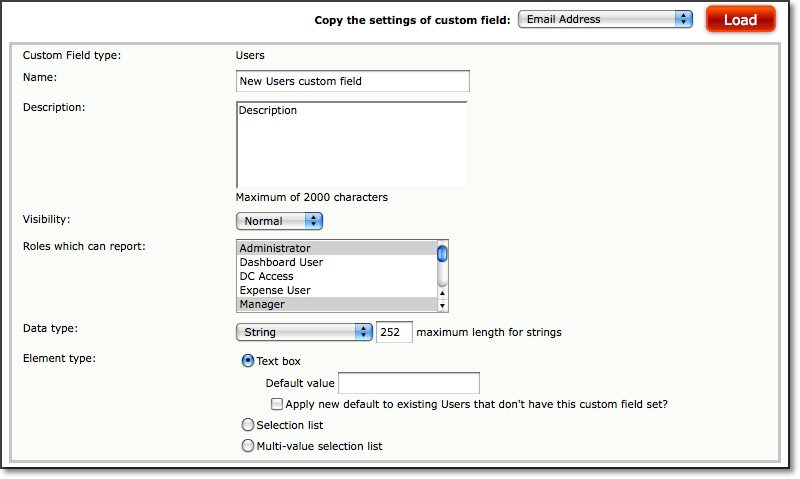Open the Visibility Normal dropdown
Screen dimensions: 800x479
pos(279,221)
